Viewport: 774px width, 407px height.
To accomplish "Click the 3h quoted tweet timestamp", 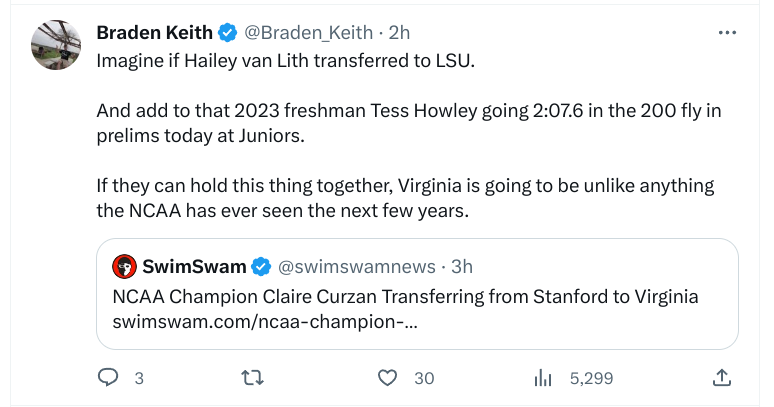I will pos(461,266).
